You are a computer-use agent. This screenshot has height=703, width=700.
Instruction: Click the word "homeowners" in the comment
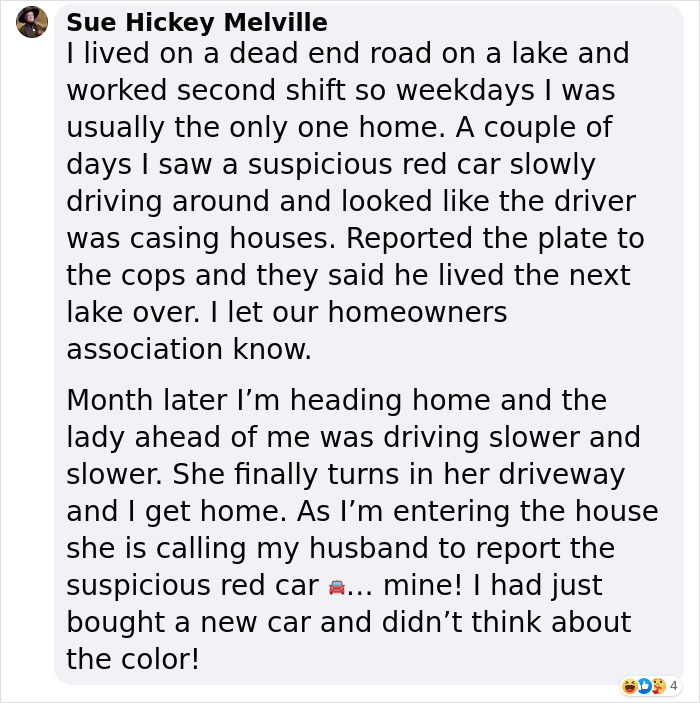click(x=418, y=312)
